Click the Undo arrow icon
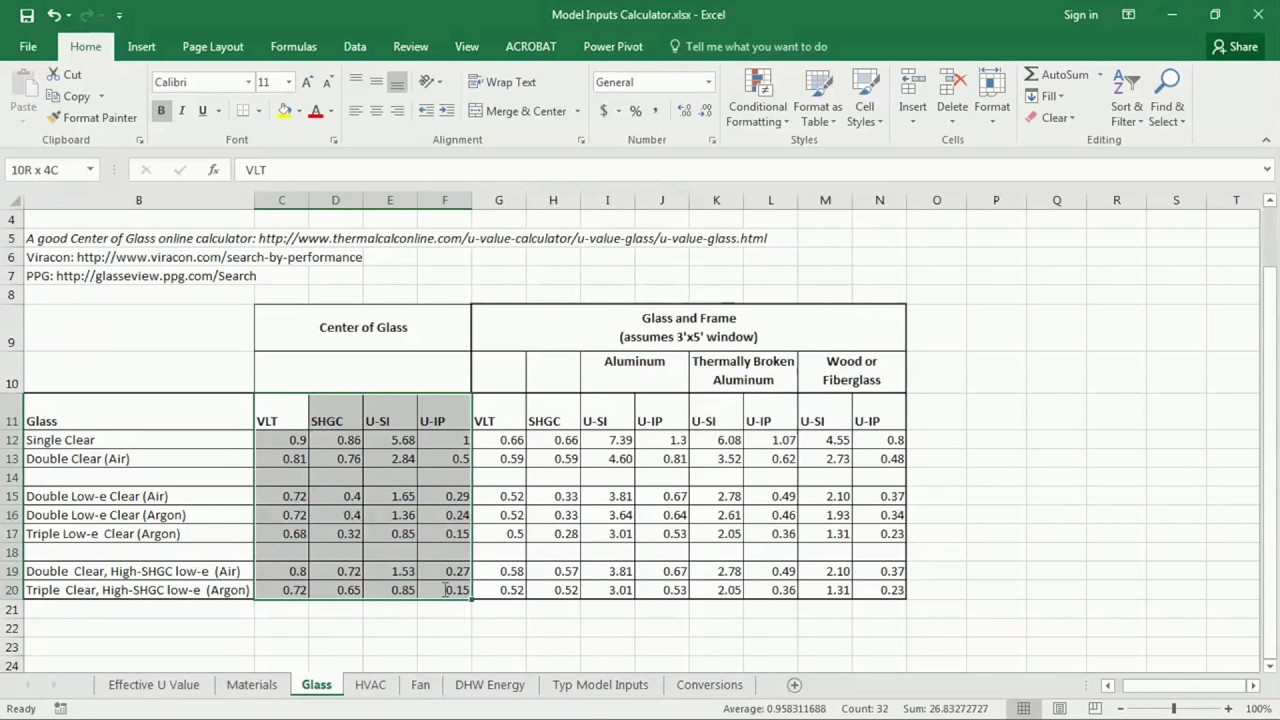 point(54,15)
